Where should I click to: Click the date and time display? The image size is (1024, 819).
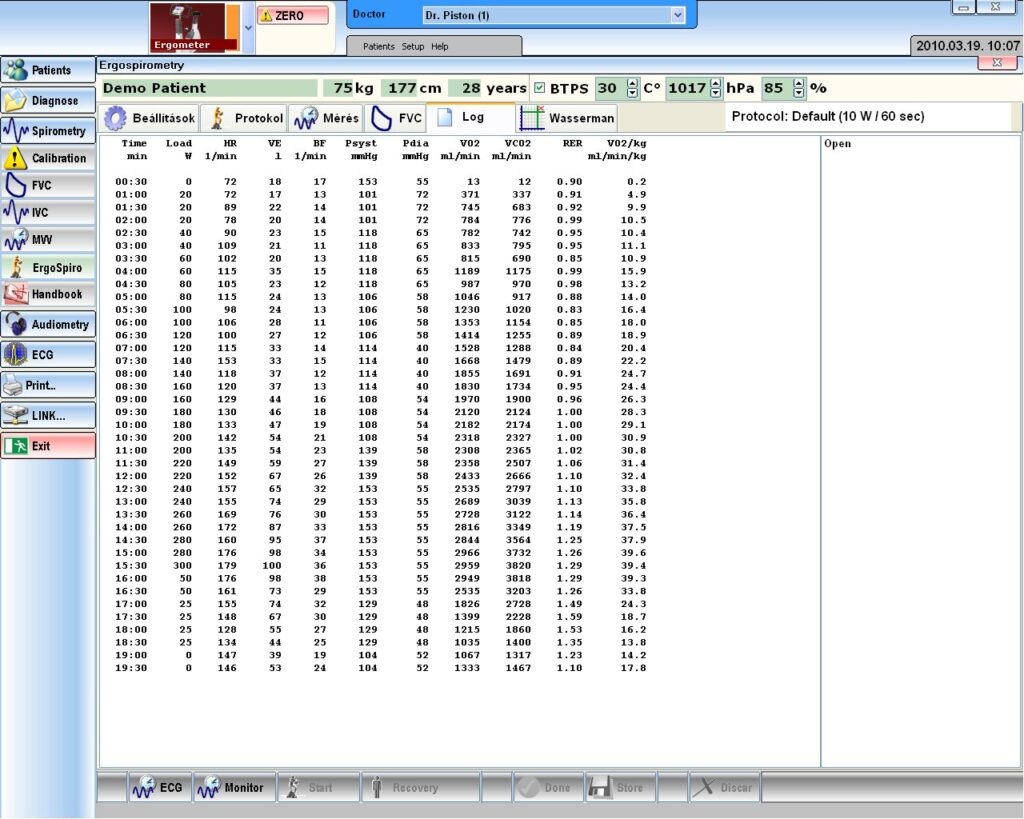[x=967, y=46]
